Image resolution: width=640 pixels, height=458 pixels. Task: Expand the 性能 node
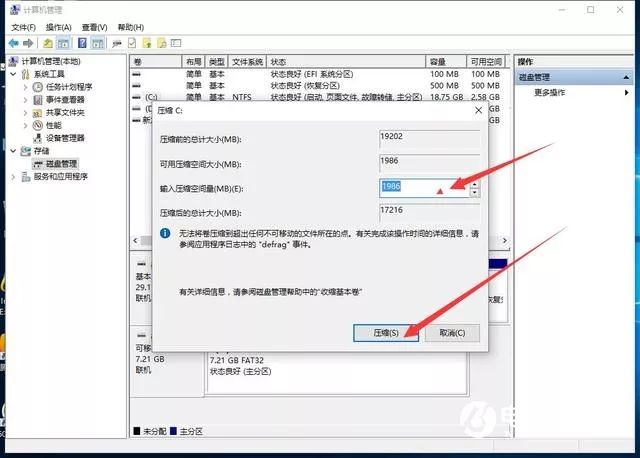[25, 125]
